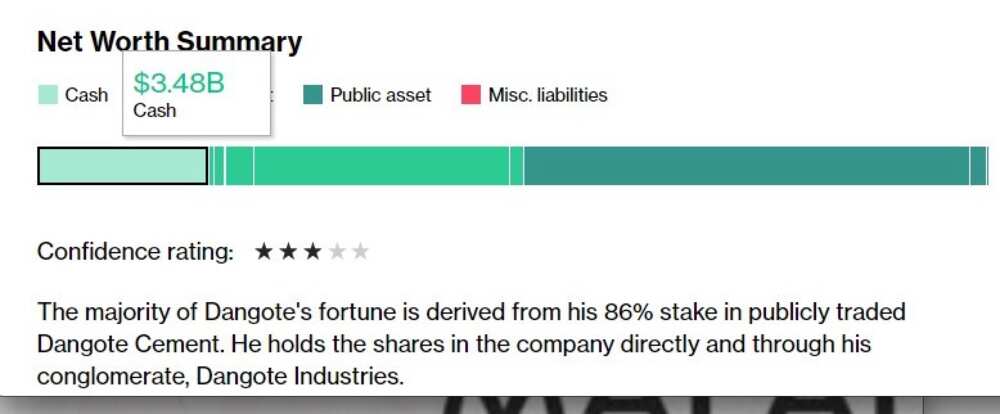1000x414 pixels.
Task: Click the thin green segment before Public asset
Action: point(517,166)
